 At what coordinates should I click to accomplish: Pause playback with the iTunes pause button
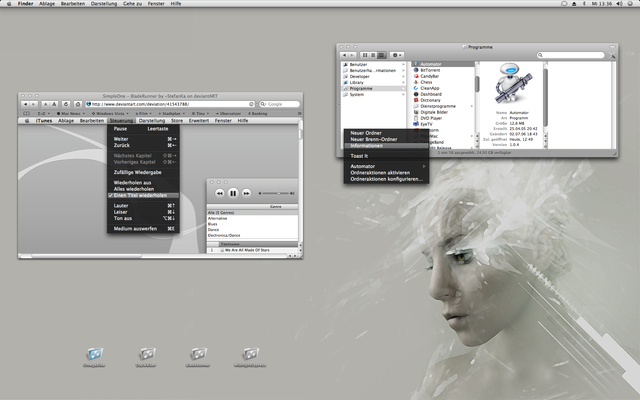click(x=233, y=193)
